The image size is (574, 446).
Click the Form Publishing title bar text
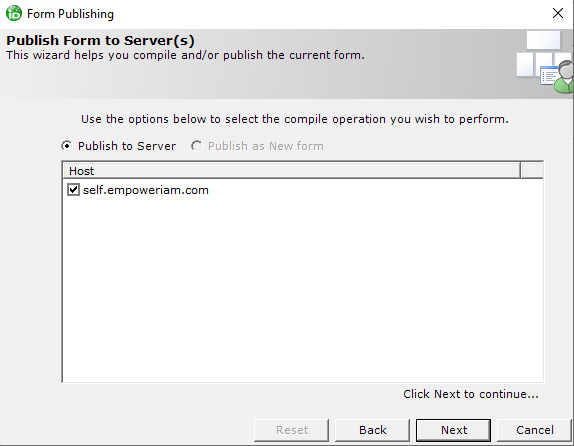coord(70,14)
